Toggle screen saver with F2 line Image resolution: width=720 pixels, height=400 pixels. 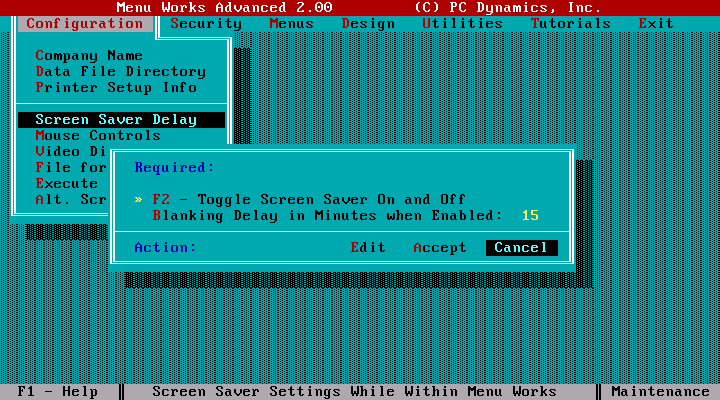(x=309, y=200)
